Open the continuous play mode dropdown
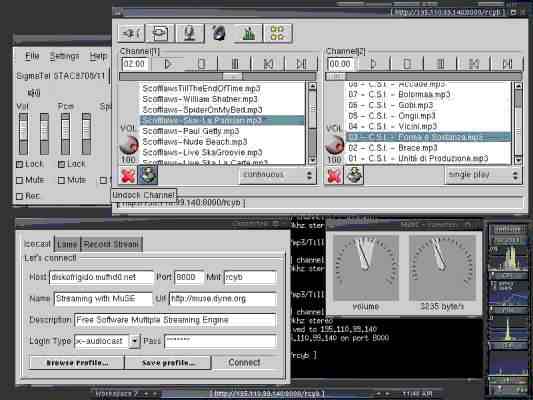This screenshot has height=400, width=533. (x=277, y=175)
